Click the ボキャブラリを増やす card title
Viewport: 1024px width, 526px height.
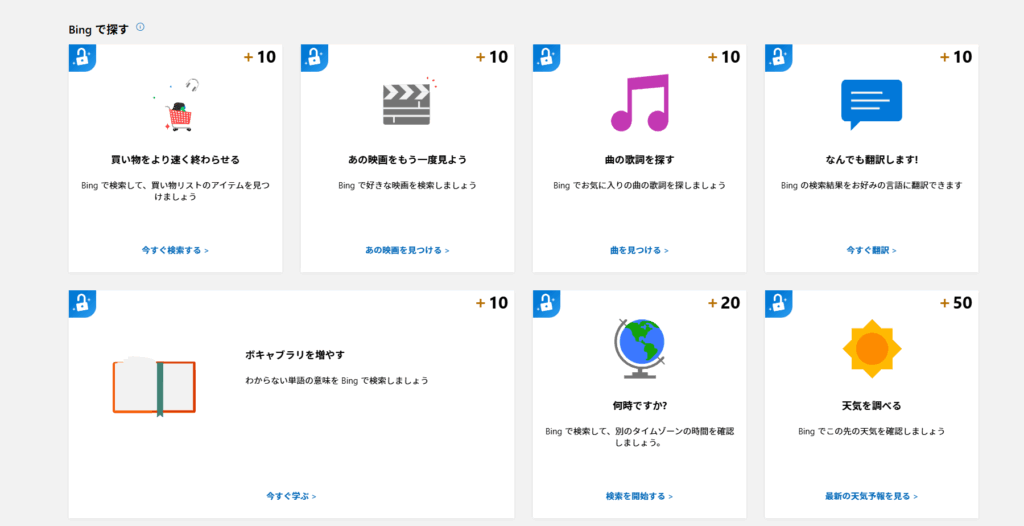pyautogui.click(x=295, y=355)
